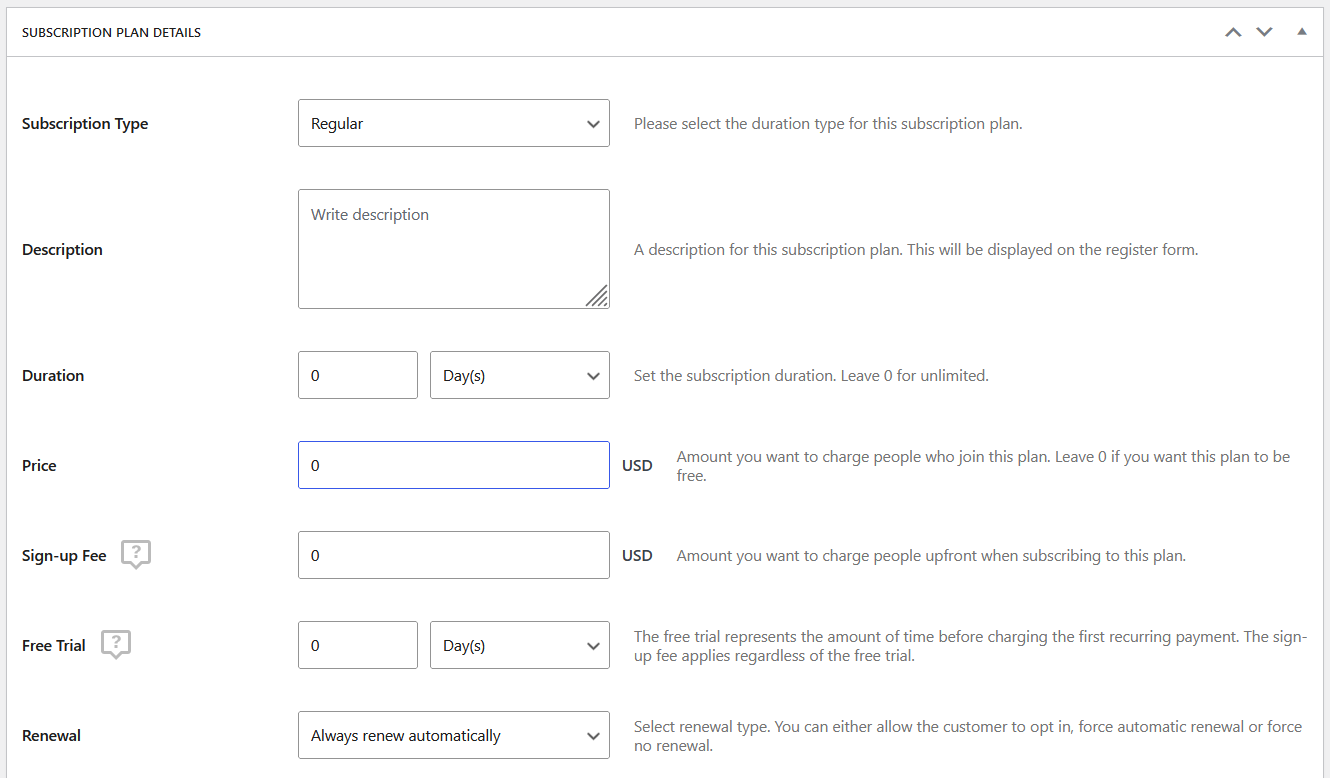Screen dimensions: 1330x778
Task: Click the Renewal field label
Action: pyautogui.click(x=51, y=735)
